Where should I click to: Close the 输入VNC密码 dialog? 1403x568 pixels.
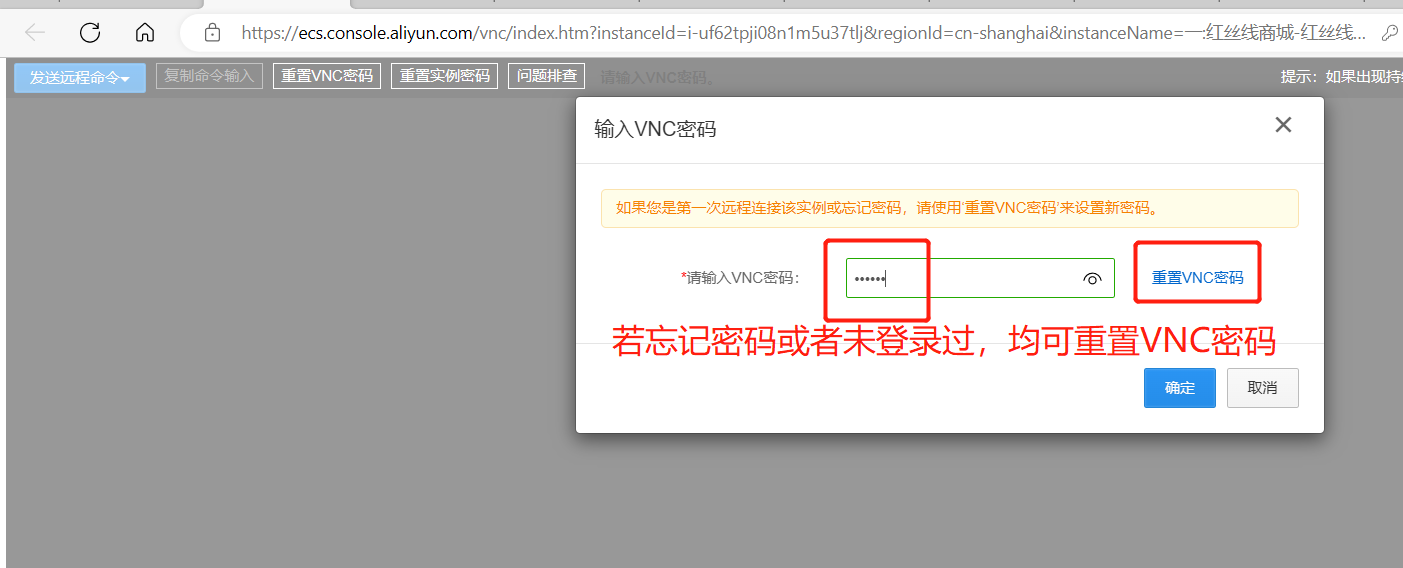(x=1283, y=125)
